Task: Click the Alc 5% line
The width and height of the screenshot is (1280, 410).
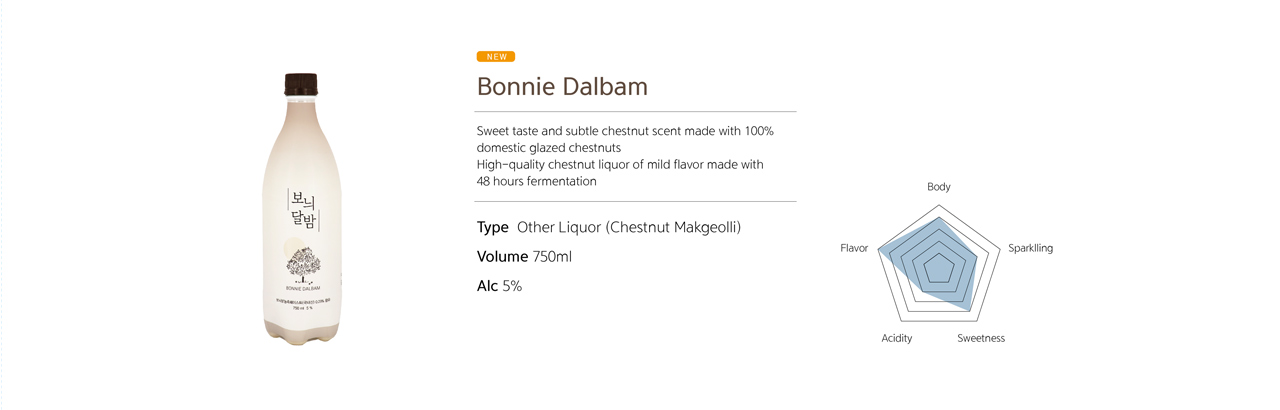Action: pyautogui.click(x=499, y=286)
